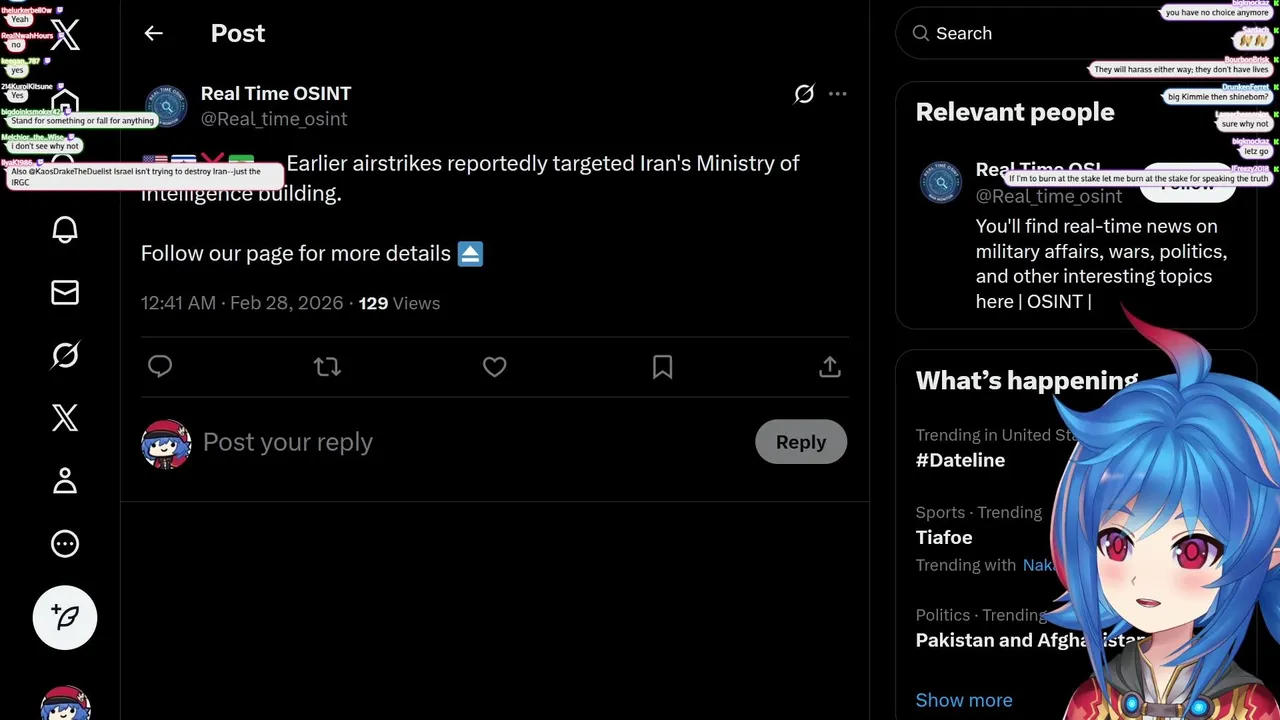This screenshot has height=720, width=1280.
Task: Repost this post using the repost icon
Action: pyautogui.click(x=327, y=367)
